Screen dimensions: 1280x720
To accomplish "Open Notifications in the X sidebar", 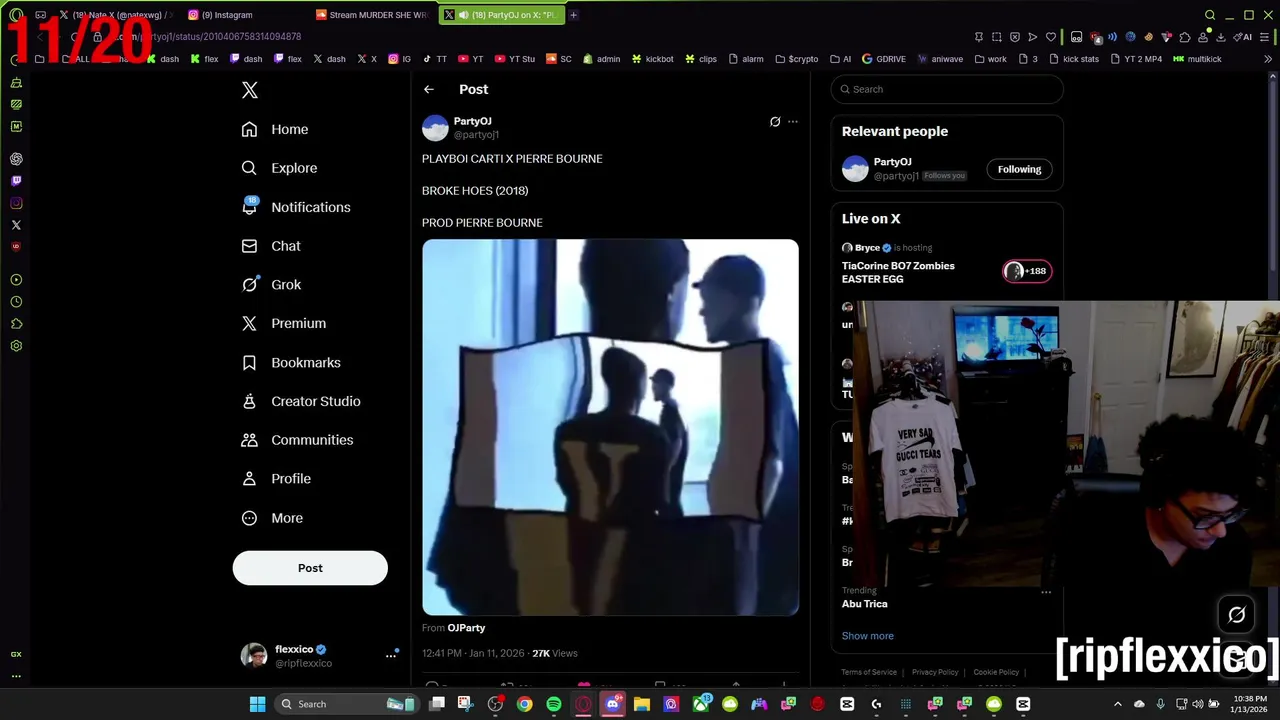I will pos(296,207).
